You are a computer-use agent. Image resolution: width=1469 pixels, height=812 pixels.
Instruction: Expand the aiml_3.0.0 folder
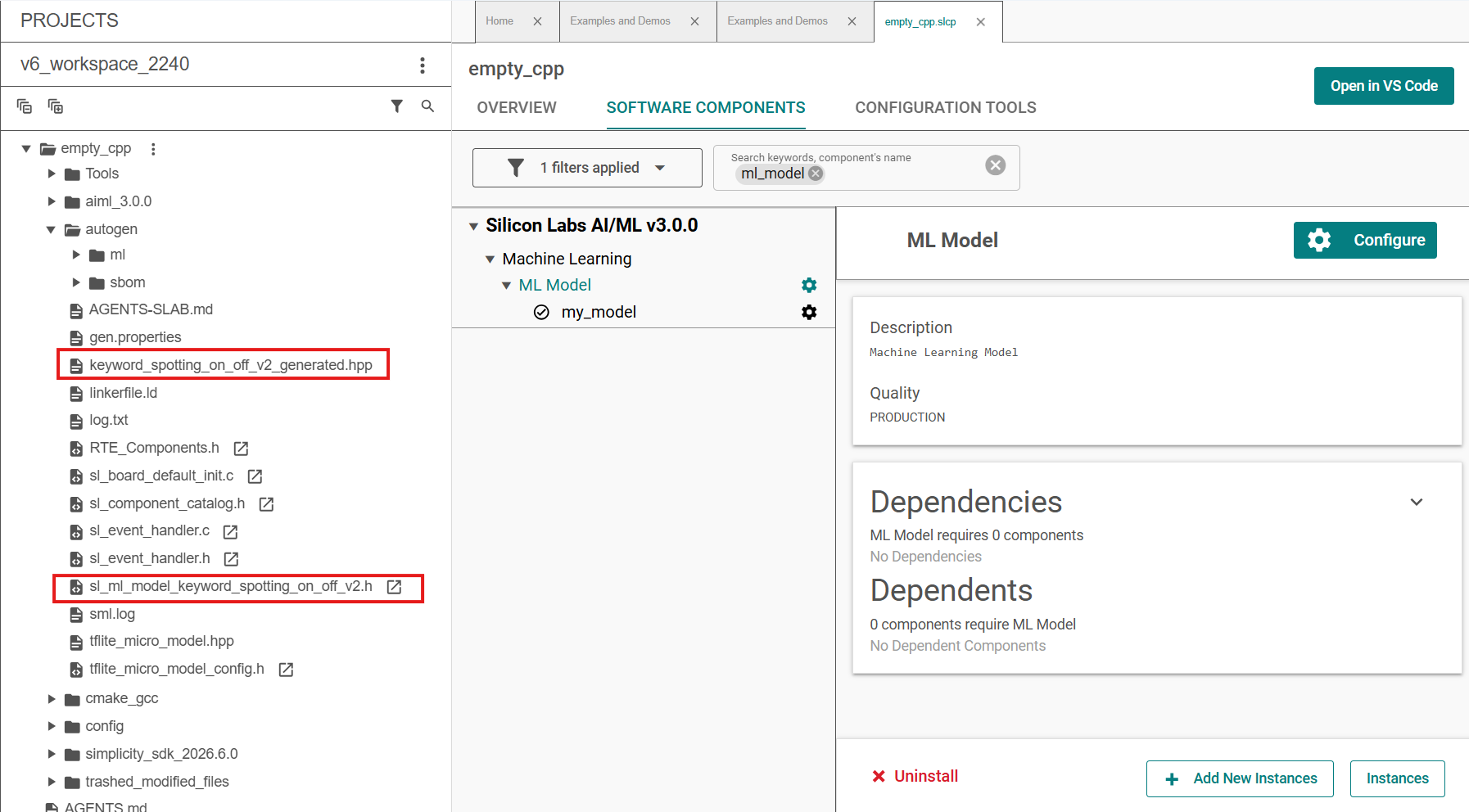pyautogui.click(x=52, y=201)
